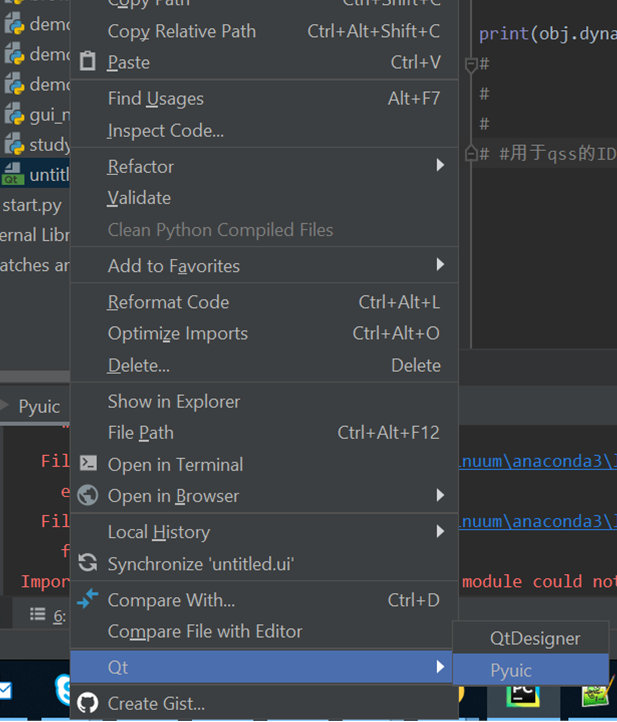Image resolution: width=617 pixels, height=722 pixels.
Task: Choose Show in Explorer
Action: (x=264, y=402)
